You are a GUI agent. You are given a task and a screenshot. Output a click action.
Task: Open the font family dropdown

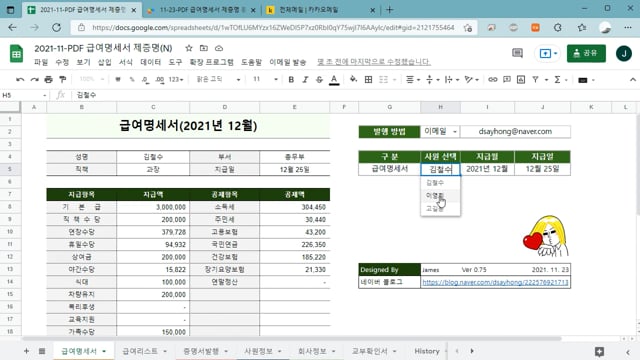point(218,79)
